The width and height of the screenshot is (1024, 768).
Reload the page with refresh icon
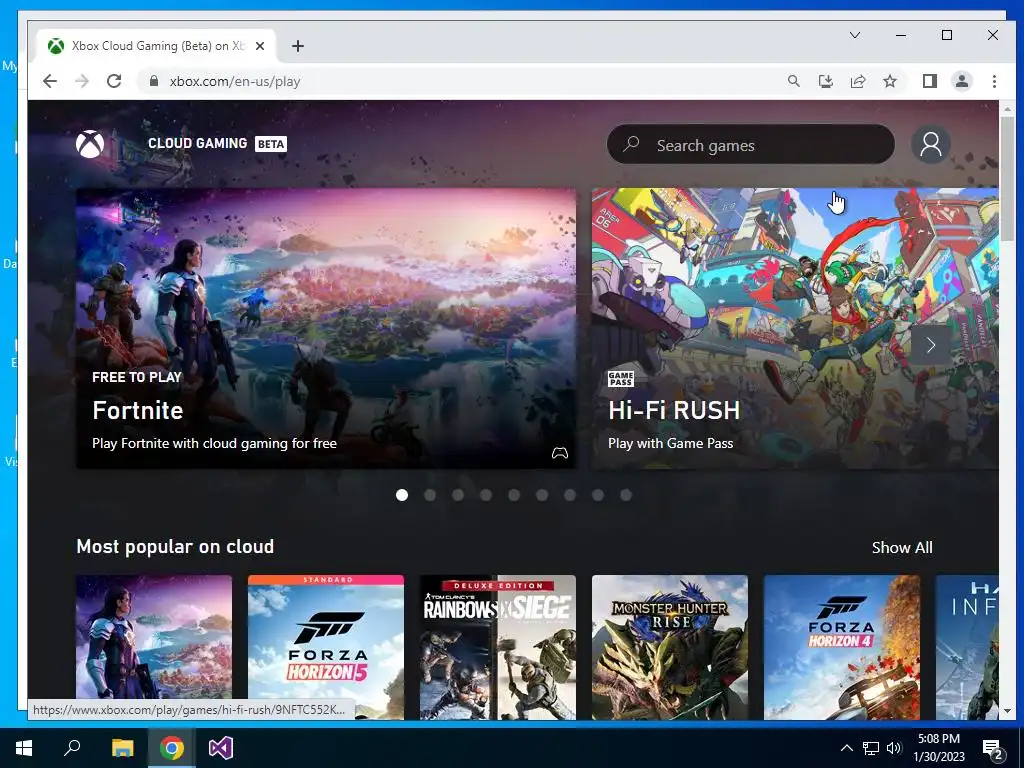[114, 81]
